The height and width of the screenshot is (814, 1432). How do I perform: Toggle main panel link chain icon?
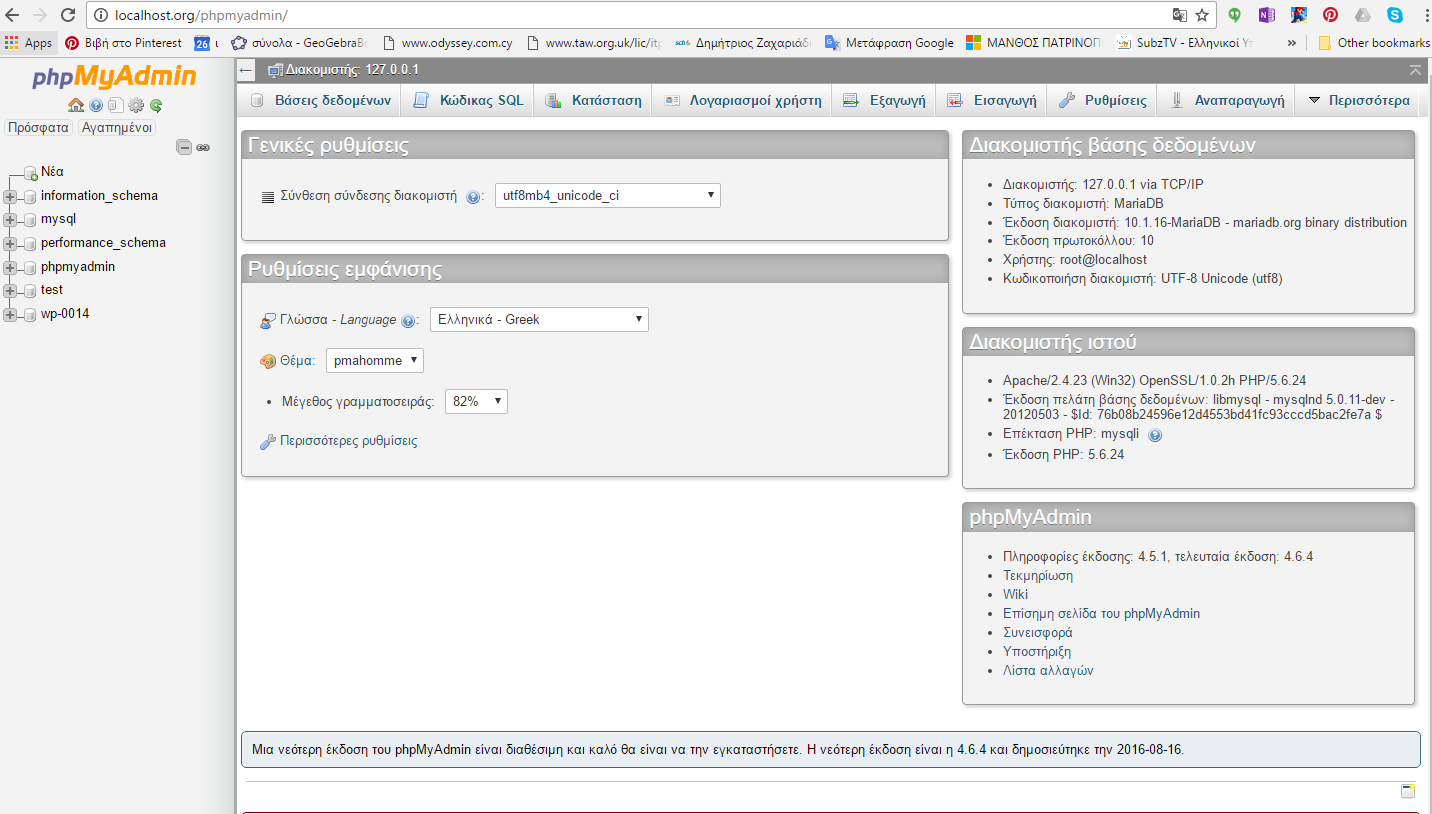coord(203,147)
